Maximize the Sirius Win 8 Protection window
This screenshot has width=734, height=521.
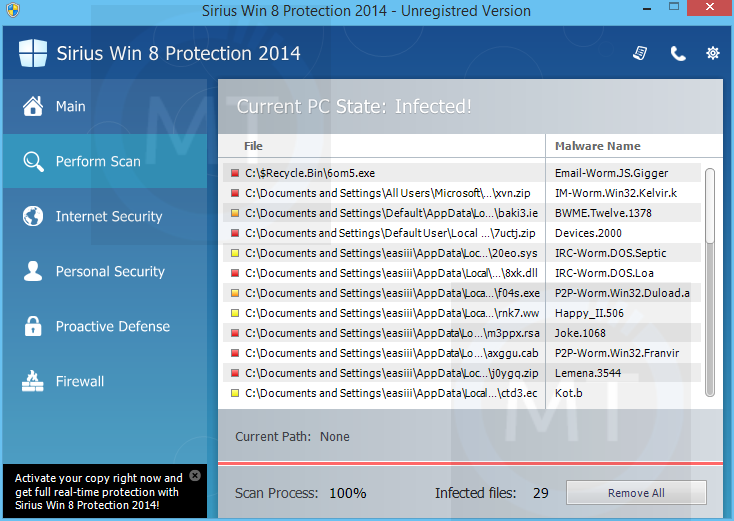tap(674, 7)
